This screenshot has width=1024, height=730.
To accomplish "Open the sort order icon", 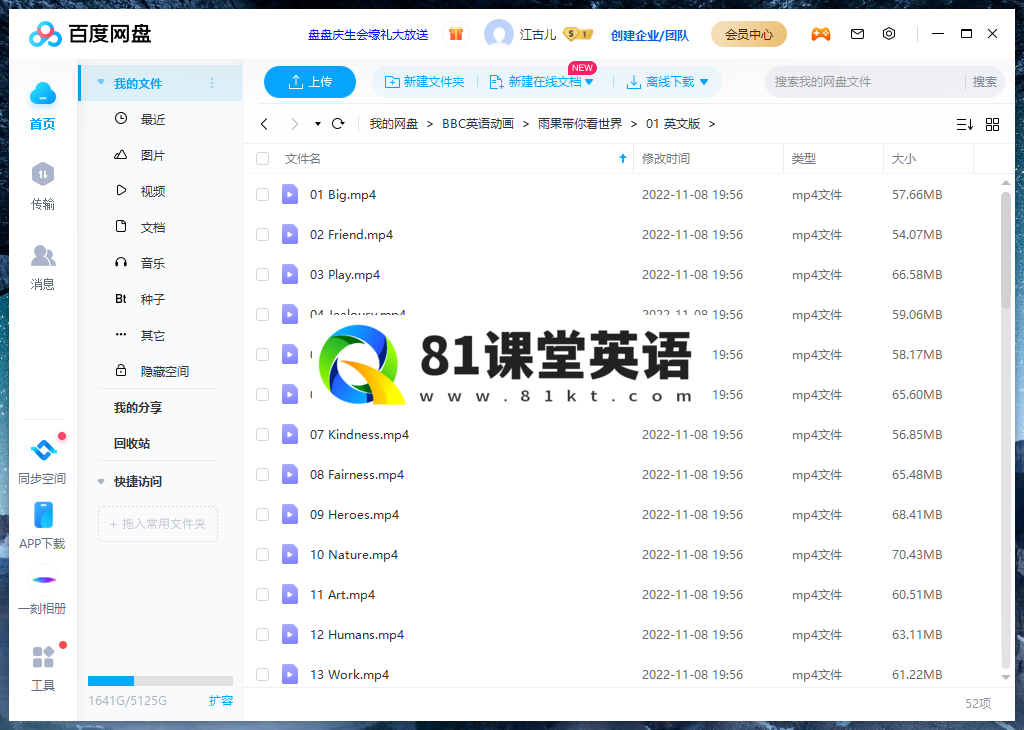I will (x=965, y=124).
